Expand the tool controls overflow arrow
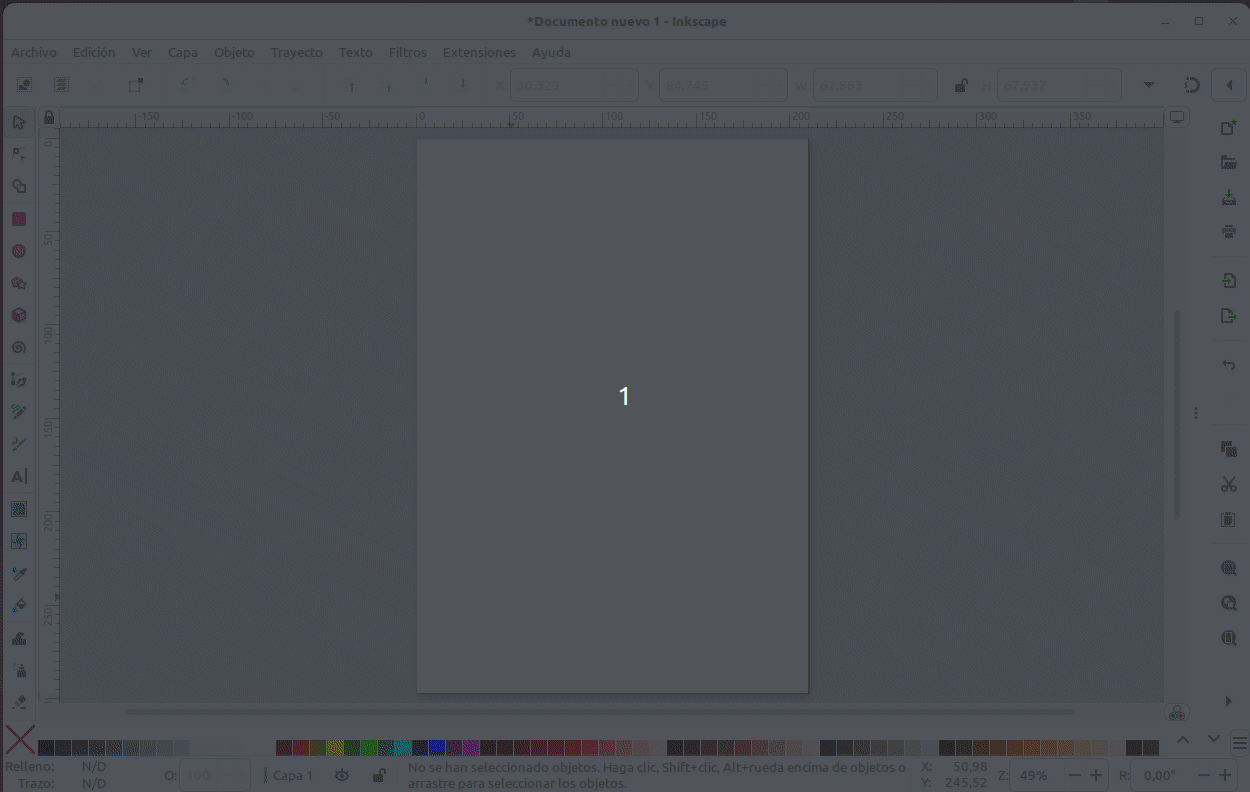 pyautogui.click(x=1149, y=85)
